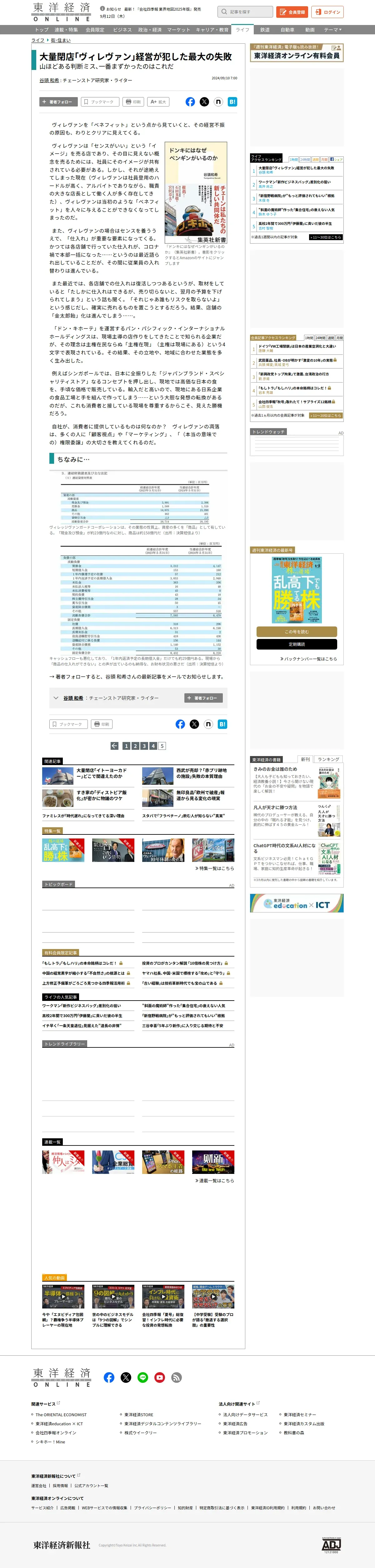This screenshot has height=1568, width=375.
Task: Go to article page 4
Action: 153,746
